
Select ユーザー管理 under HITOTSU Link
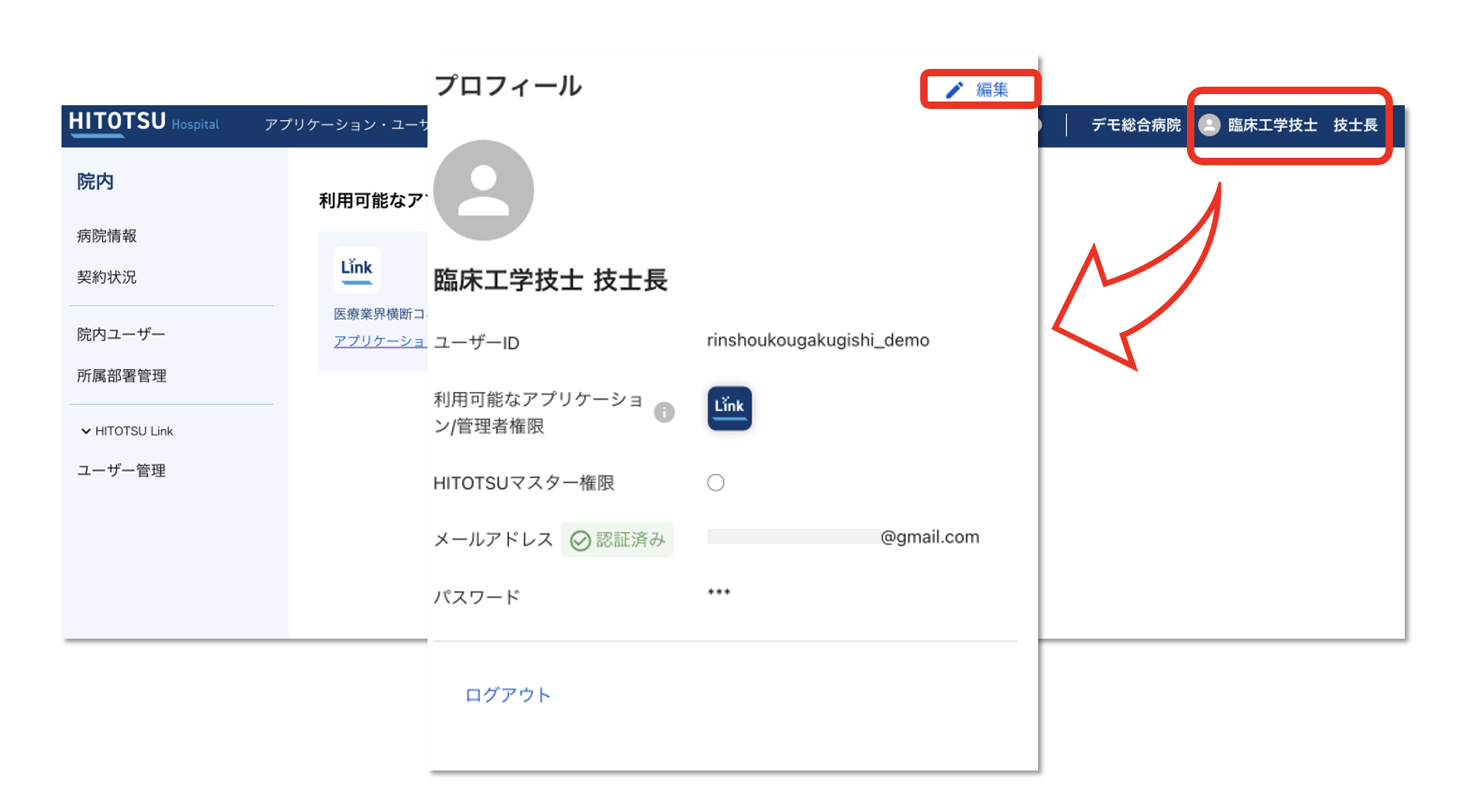tap(122, 470)
